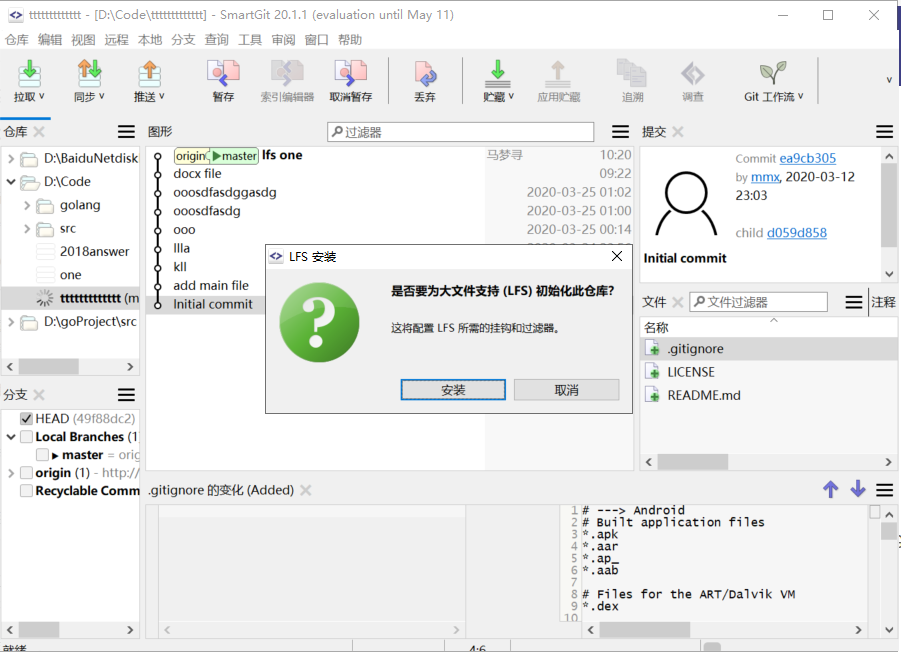Toggle the Recyclable Commits checkbox
The width and height of the screenshot is (901, 653).
pos(26,491)
